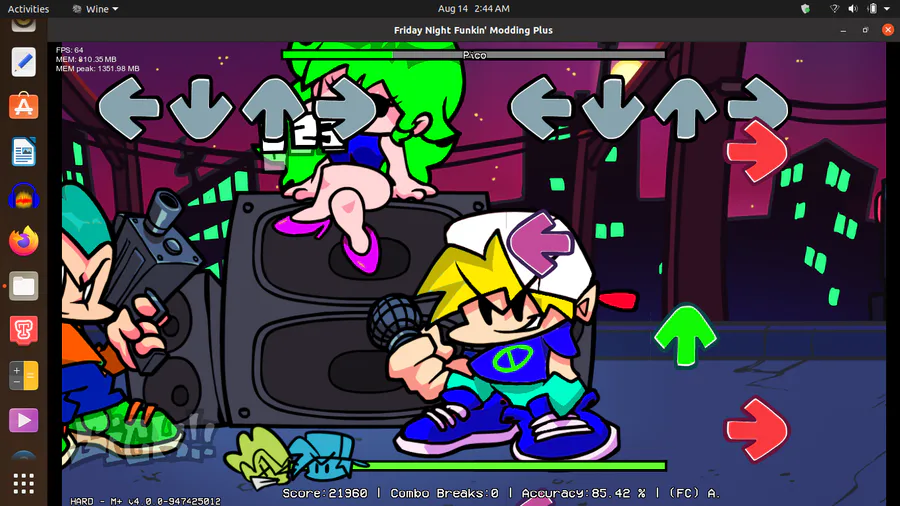900x506 pixels.
Task: Click the MEM peak: 1351.98 MB text
Action: [x=98, y=68]
